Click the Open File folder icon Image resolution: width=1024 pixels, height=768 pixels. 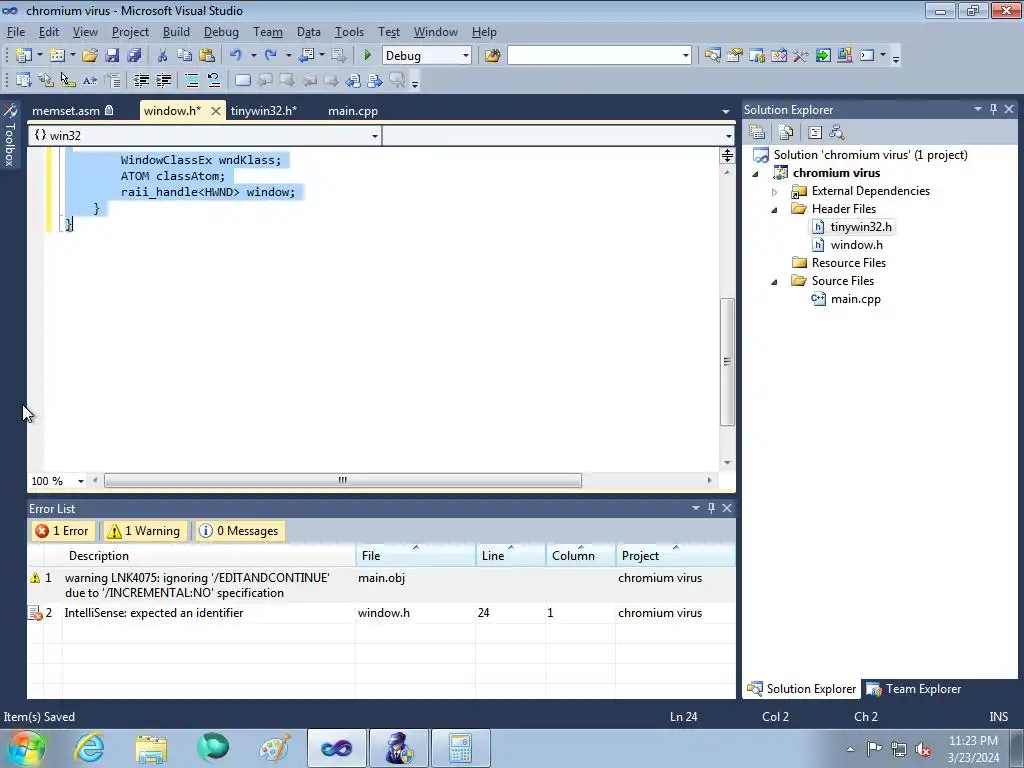(x=89, y=56)
